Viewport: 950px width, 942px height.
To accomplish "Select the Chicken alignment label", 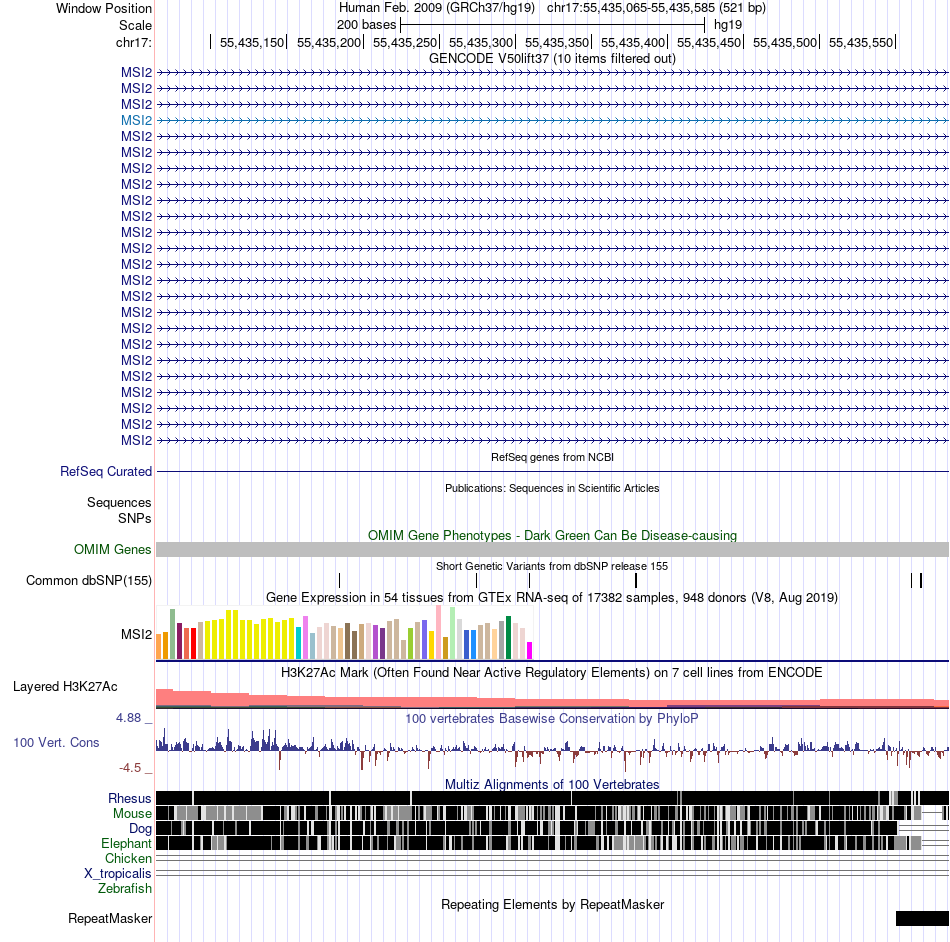I will coord(128,858).
